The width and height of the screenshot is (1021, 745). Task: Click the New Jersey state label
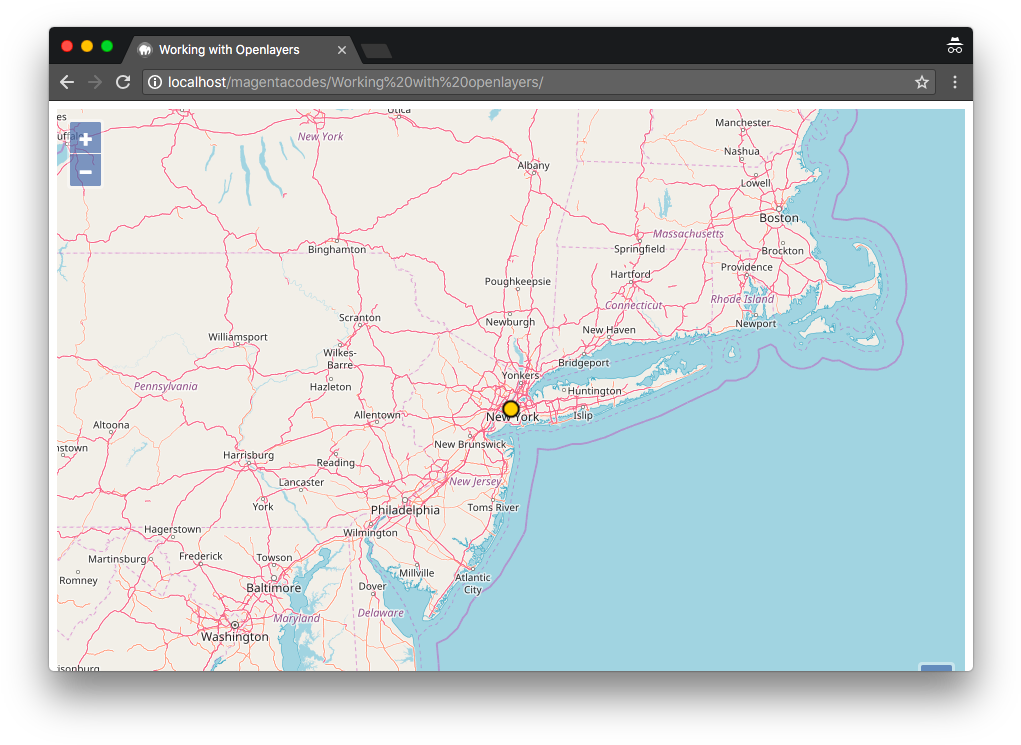475,481
